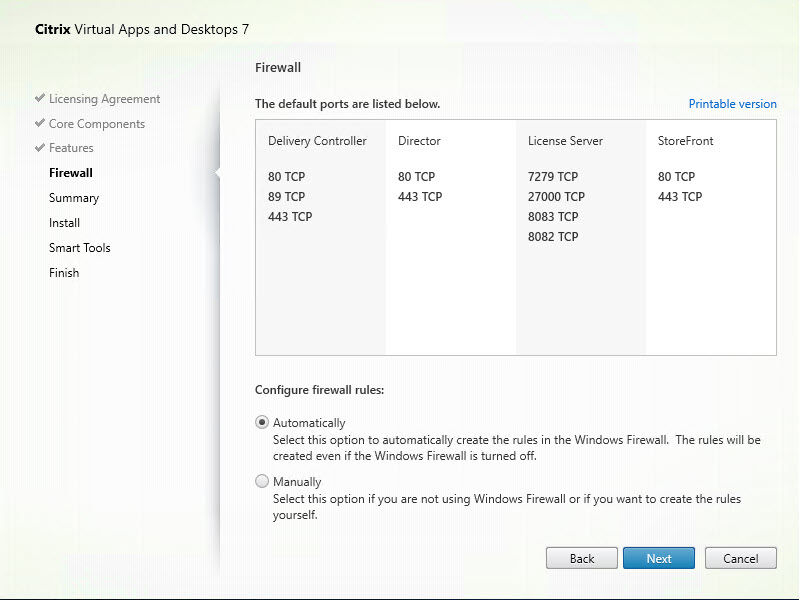Click the Licensing Agreement checkmark icon
Screen dimensions: 799x600
[40, 98]
